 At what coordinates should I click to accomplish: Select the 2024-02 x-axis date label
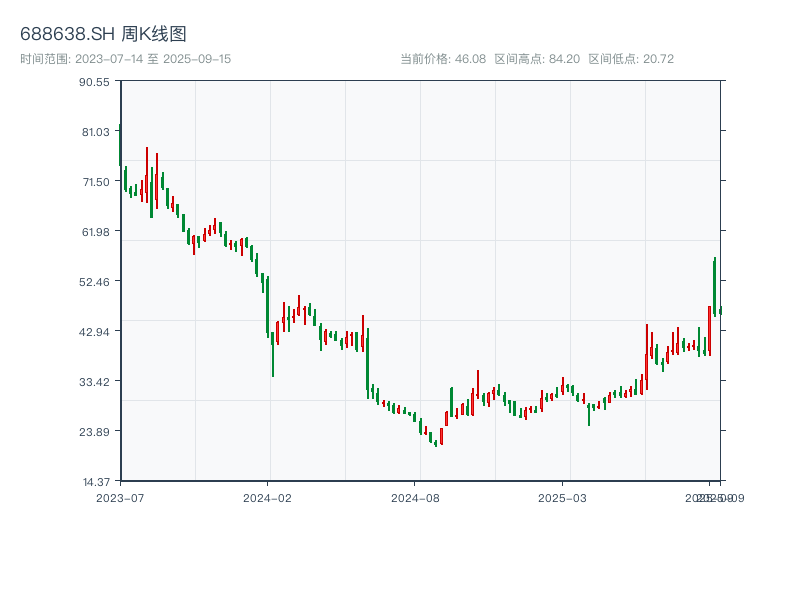click(268, 497)
